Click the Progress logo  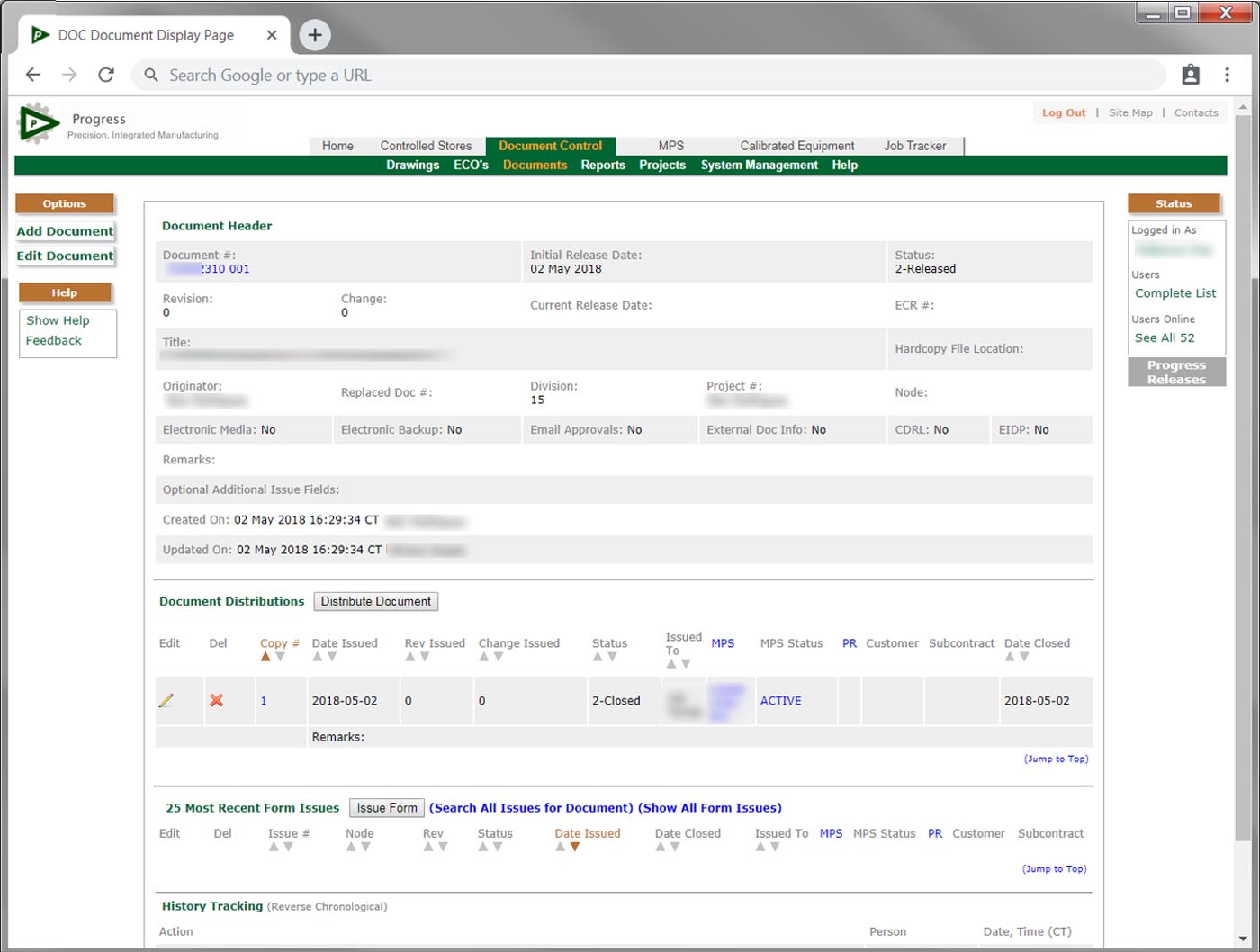[38, 124]
